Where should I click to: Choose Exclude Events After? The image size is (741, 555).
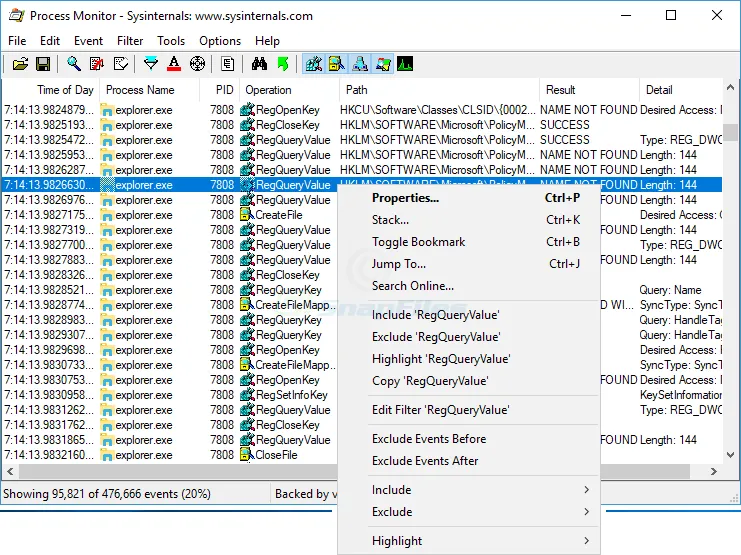[x=469, y=461]
